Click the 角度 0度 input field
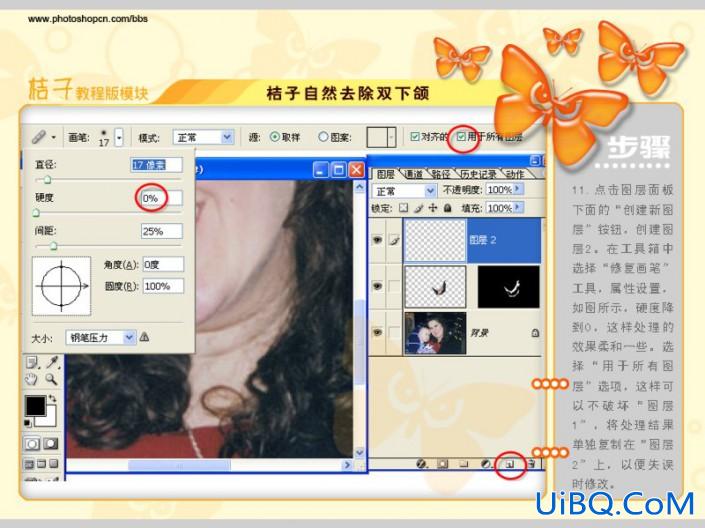Image resolution: width=705 pixels, height=528 pixels. [x=163, y=264]
